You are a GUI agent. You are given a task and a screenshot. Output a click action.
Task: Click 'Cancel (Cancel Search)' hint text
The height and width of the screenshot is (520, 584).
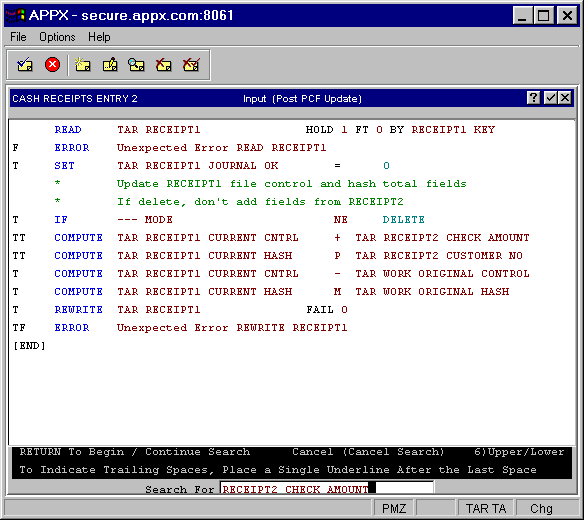(368, 452)
